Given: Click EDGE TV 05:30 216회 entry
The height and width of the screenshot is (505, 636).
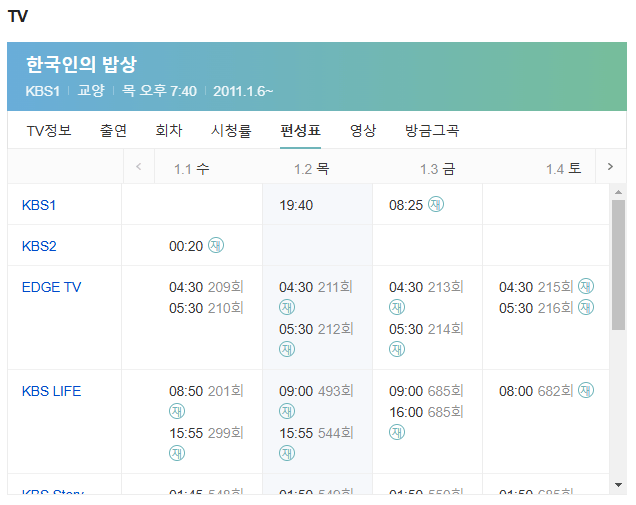Looking at the screenshot, I should click(536, 308).
